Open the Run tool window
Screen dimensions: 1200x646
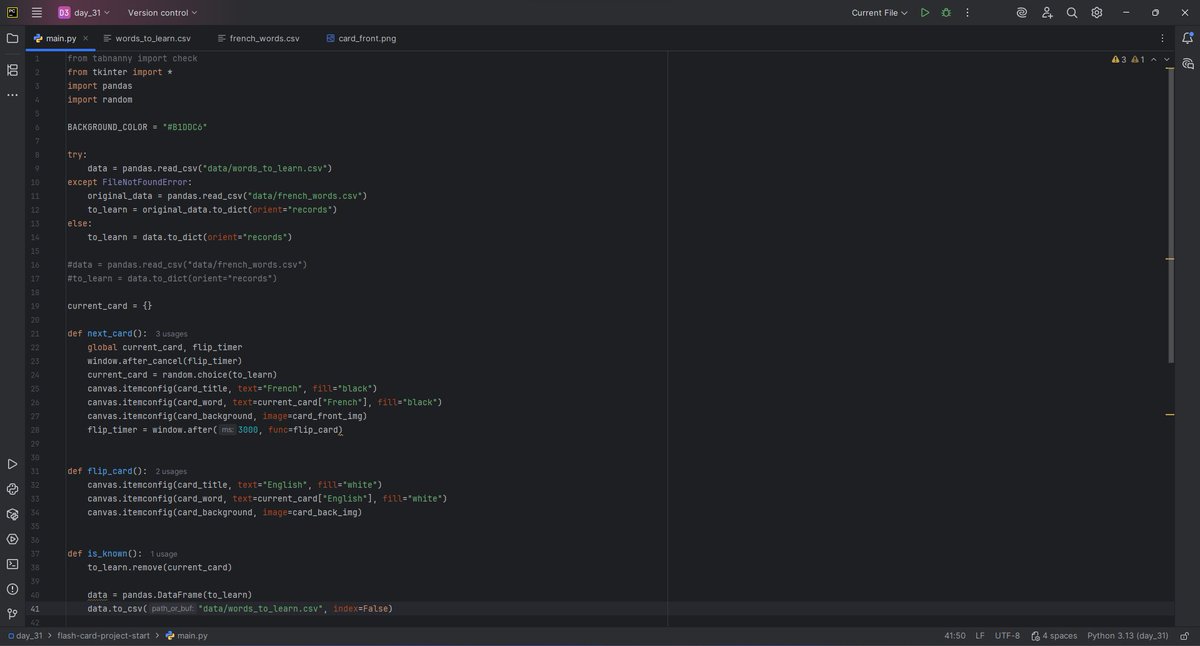coord(12,464)
